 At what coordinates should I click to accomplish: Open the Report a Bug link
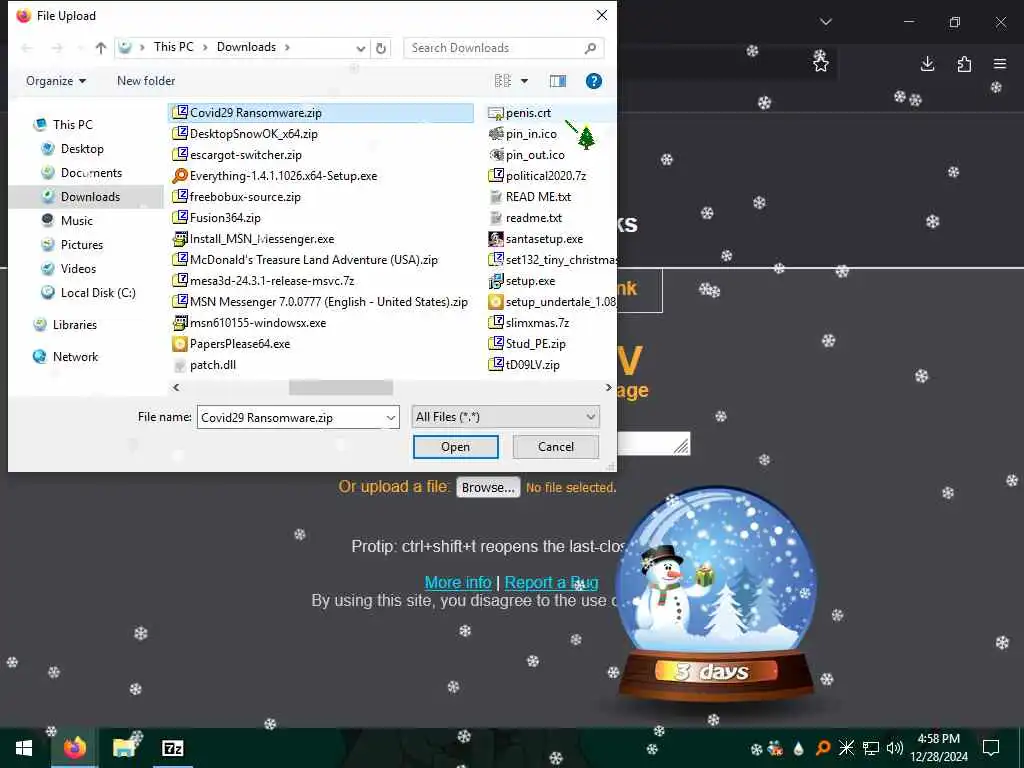click(551, 582)
